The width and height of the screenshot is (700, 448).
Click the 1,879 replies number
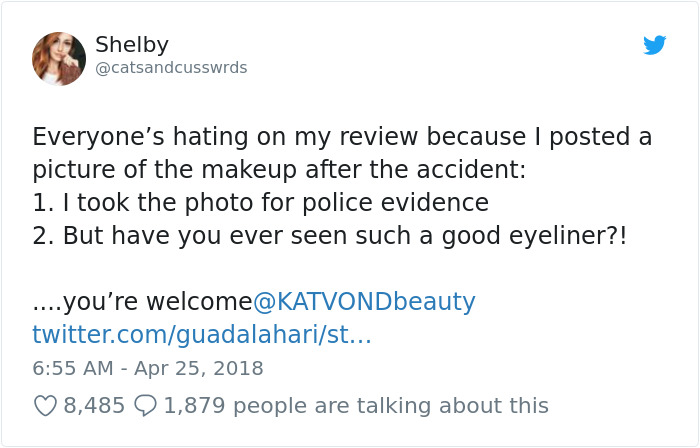[194, 406]
